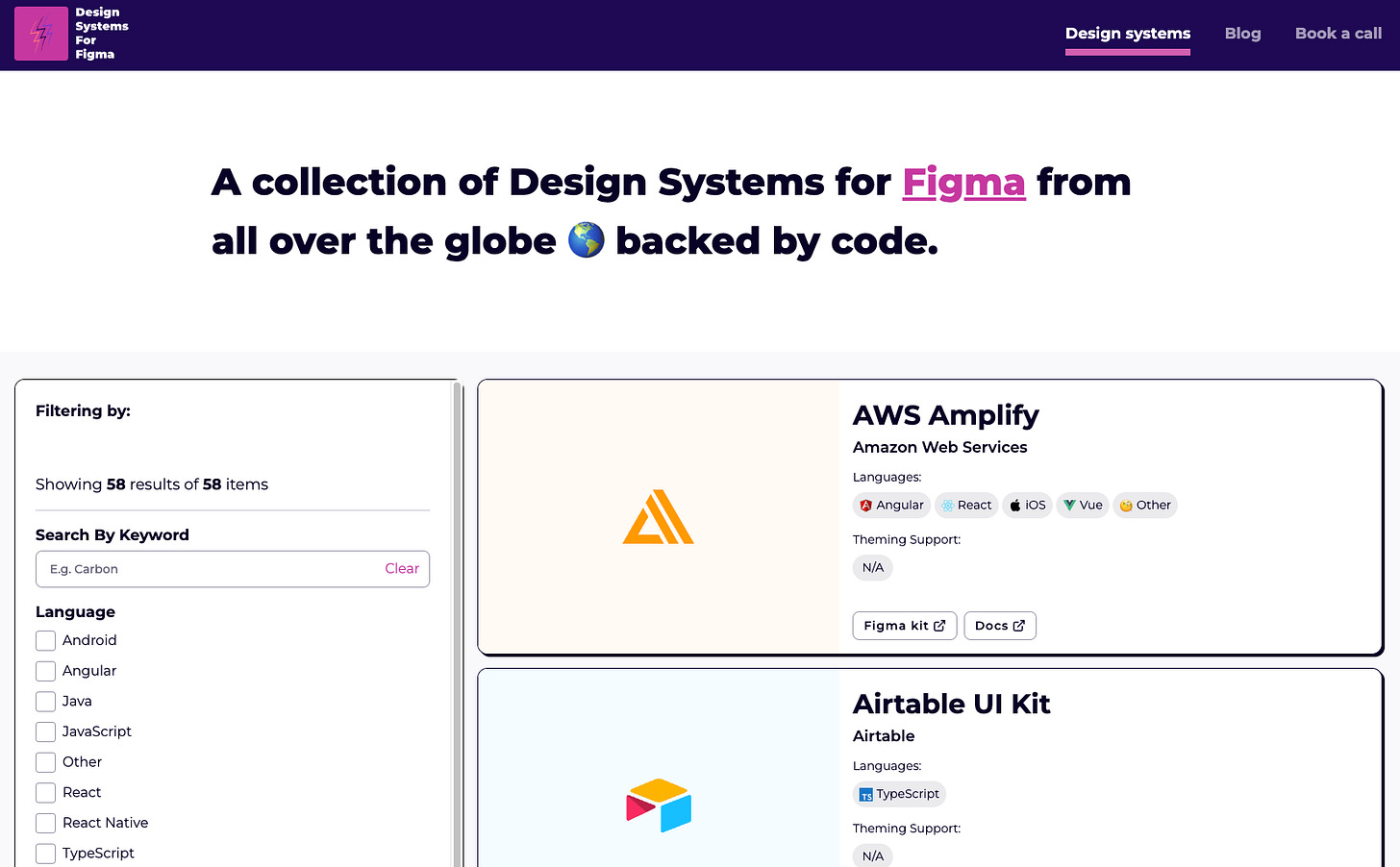Click the external link icon on Figma kit button

[939, 626]
